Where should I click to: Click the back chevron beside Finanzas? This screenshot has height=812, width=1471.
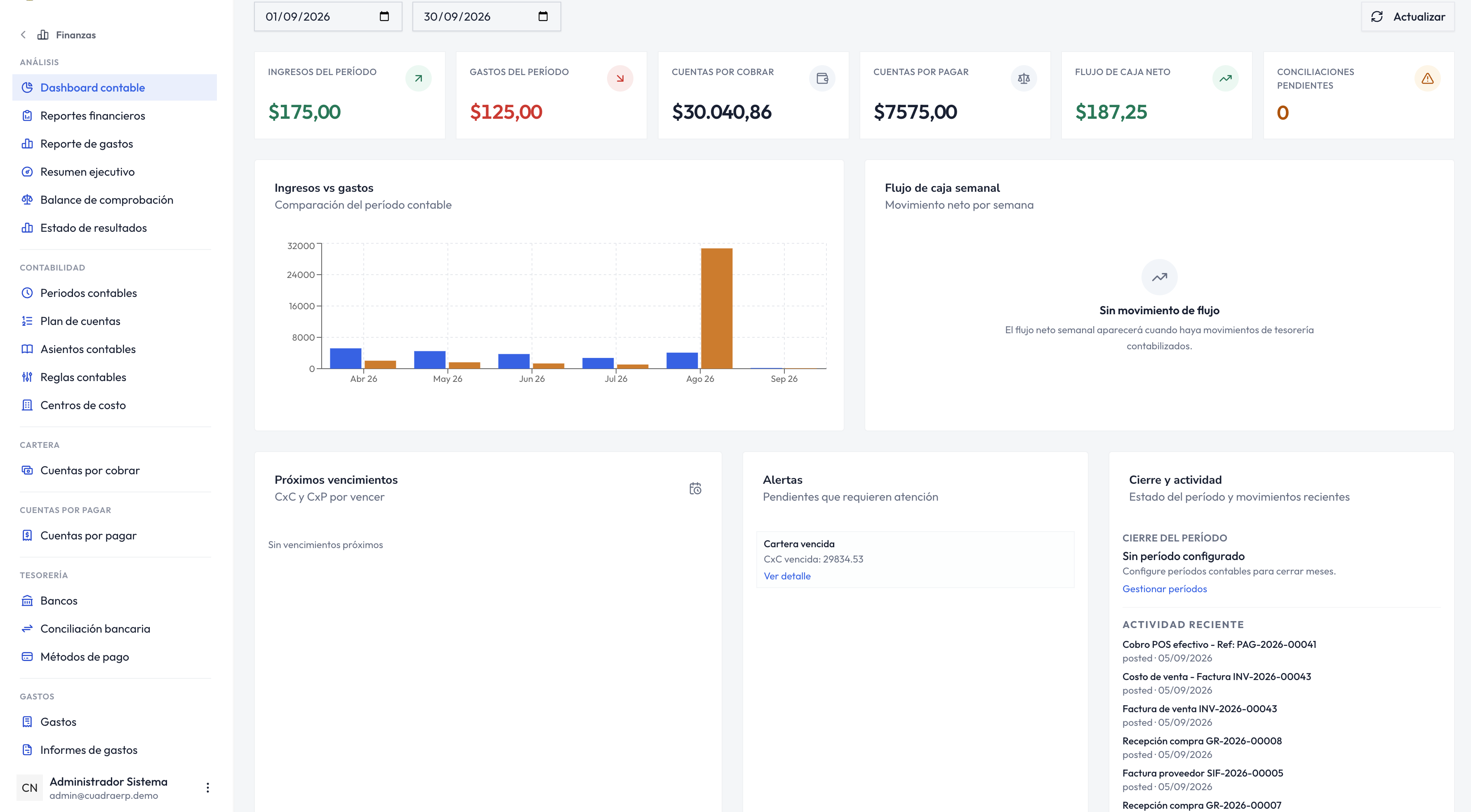(x=23, y=35)
